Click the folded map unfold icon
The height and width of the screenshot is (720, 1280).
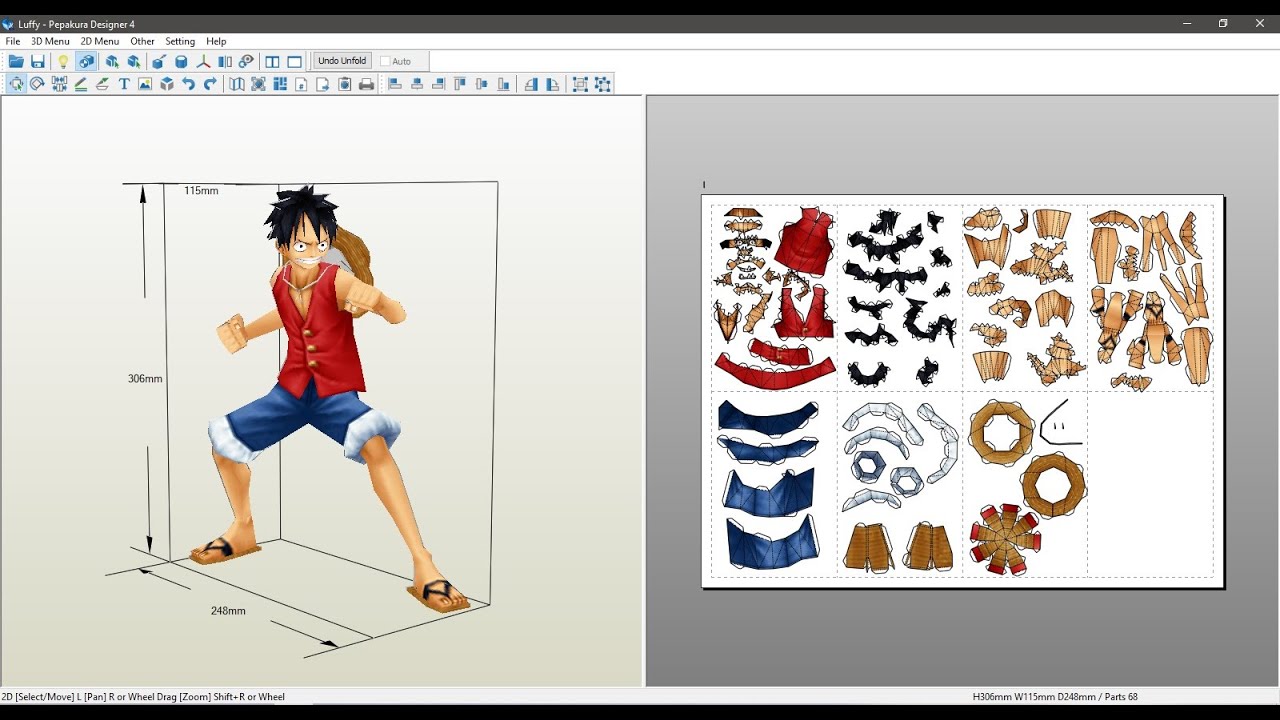tap(237, 84)
